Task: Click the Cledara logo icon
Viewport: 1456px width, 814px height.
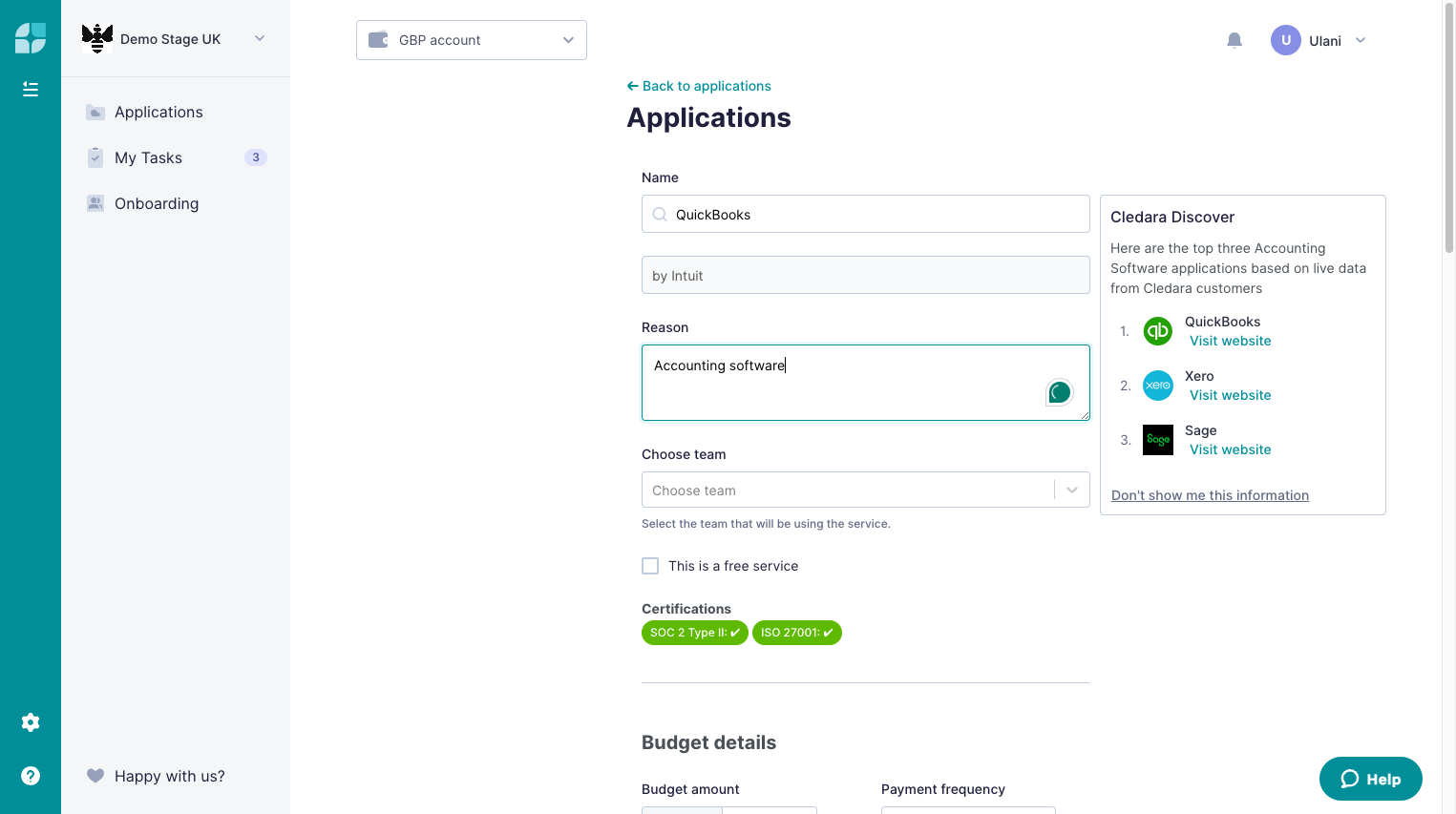Action: tap(31, 38)
